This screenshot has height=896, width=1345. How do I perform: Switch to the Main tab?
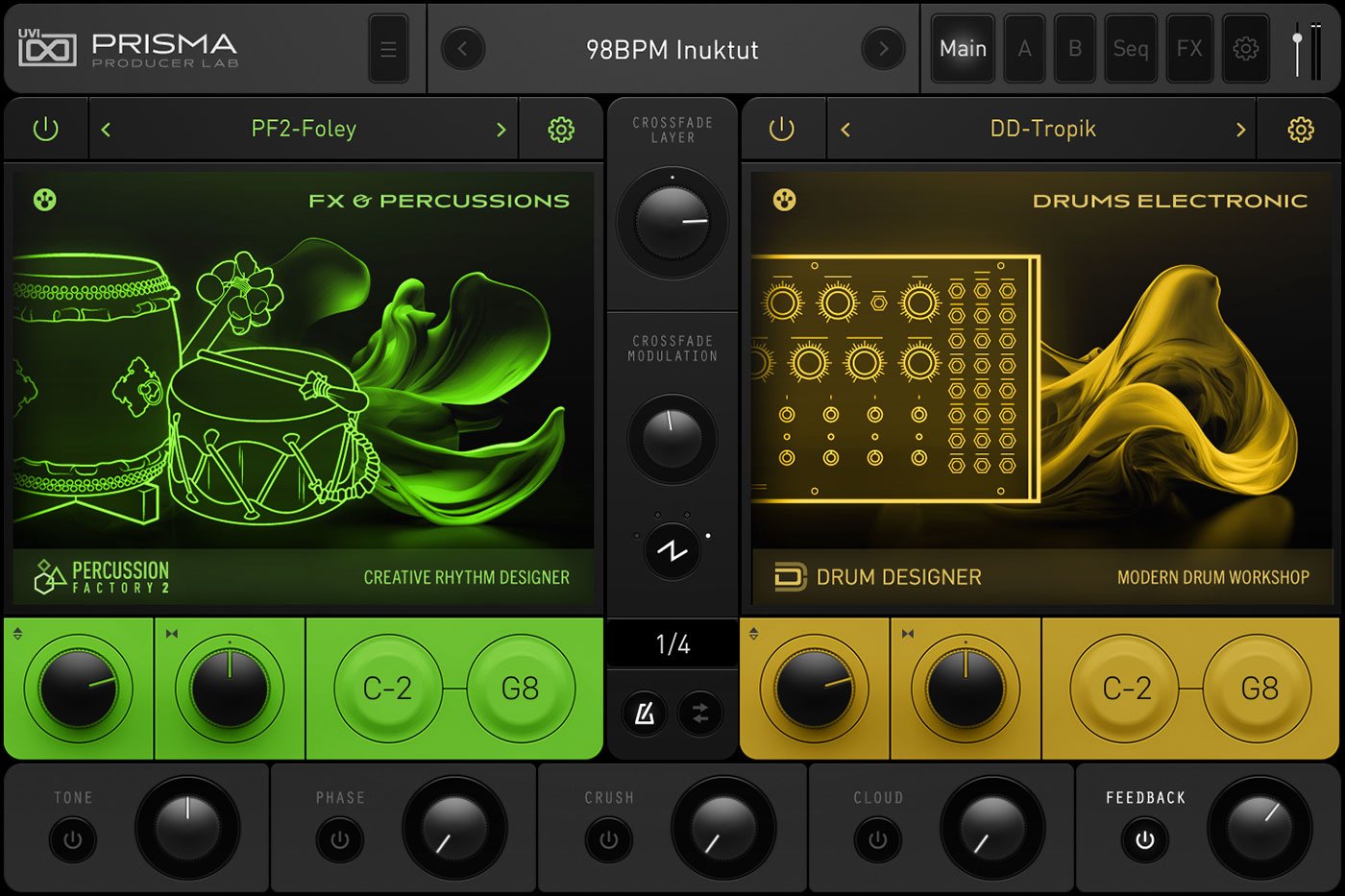click(x=964, y=49)
